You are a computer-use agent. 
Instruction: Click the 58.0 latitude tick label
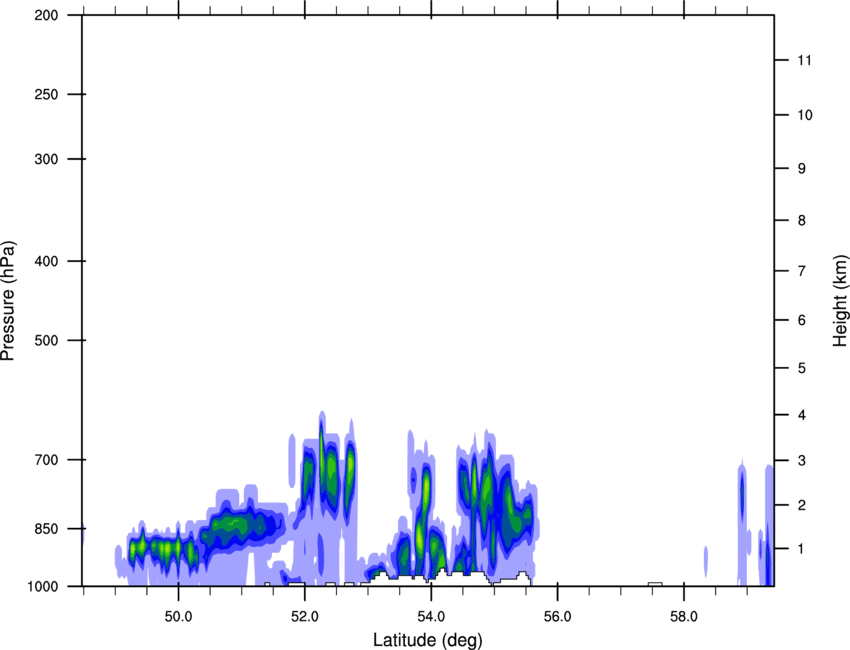click(x=684, y=617)
